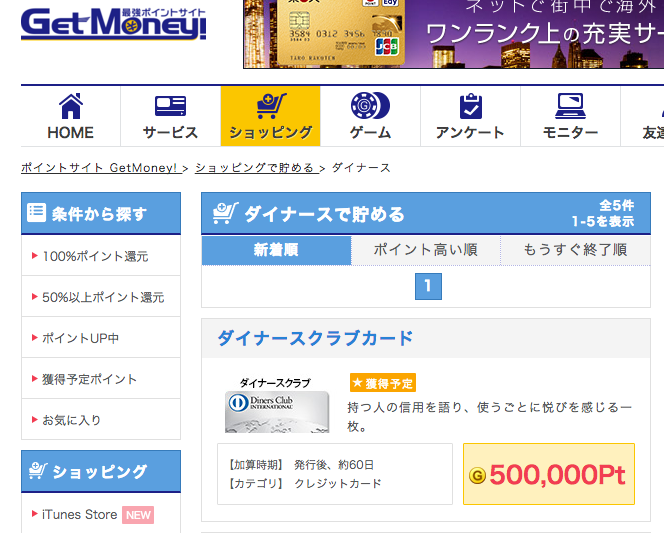Follow the ポイントサイト GetMoney! breadcrumb link
Screen dimensions: 664x533
(x=101, y=168)
